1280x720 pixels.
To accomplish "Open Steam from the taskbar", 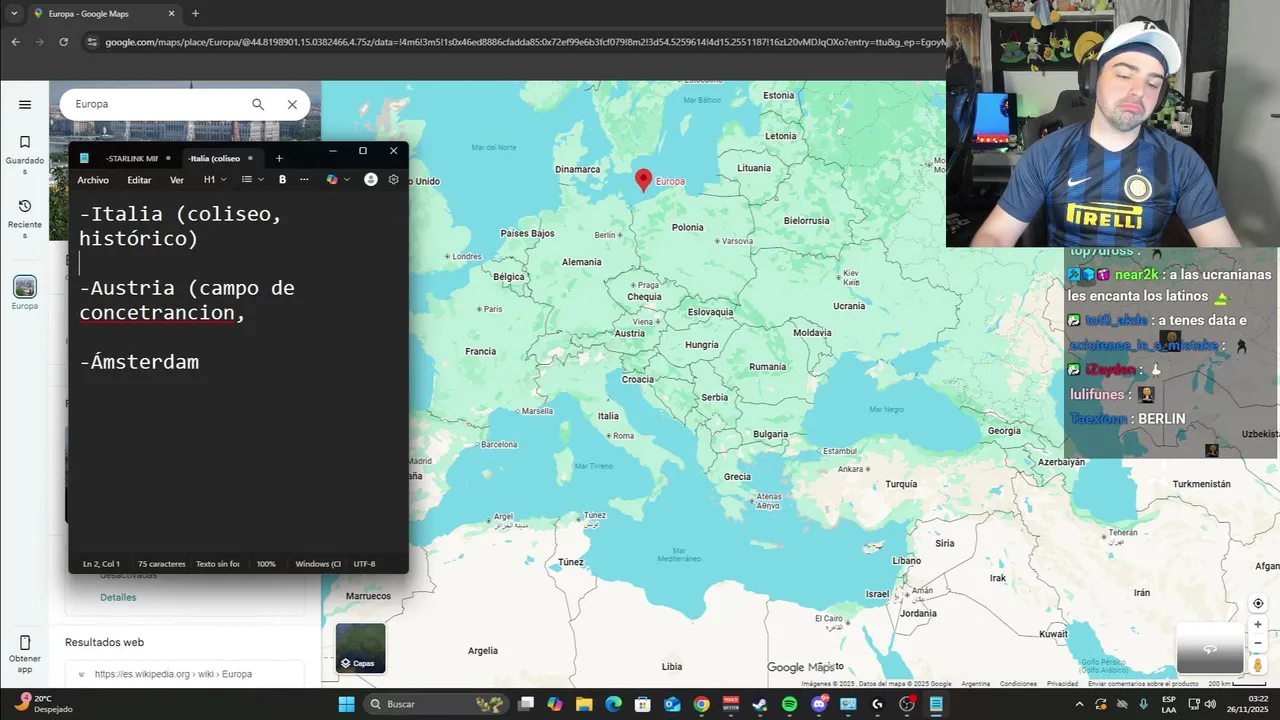I will tap(760, 704).
